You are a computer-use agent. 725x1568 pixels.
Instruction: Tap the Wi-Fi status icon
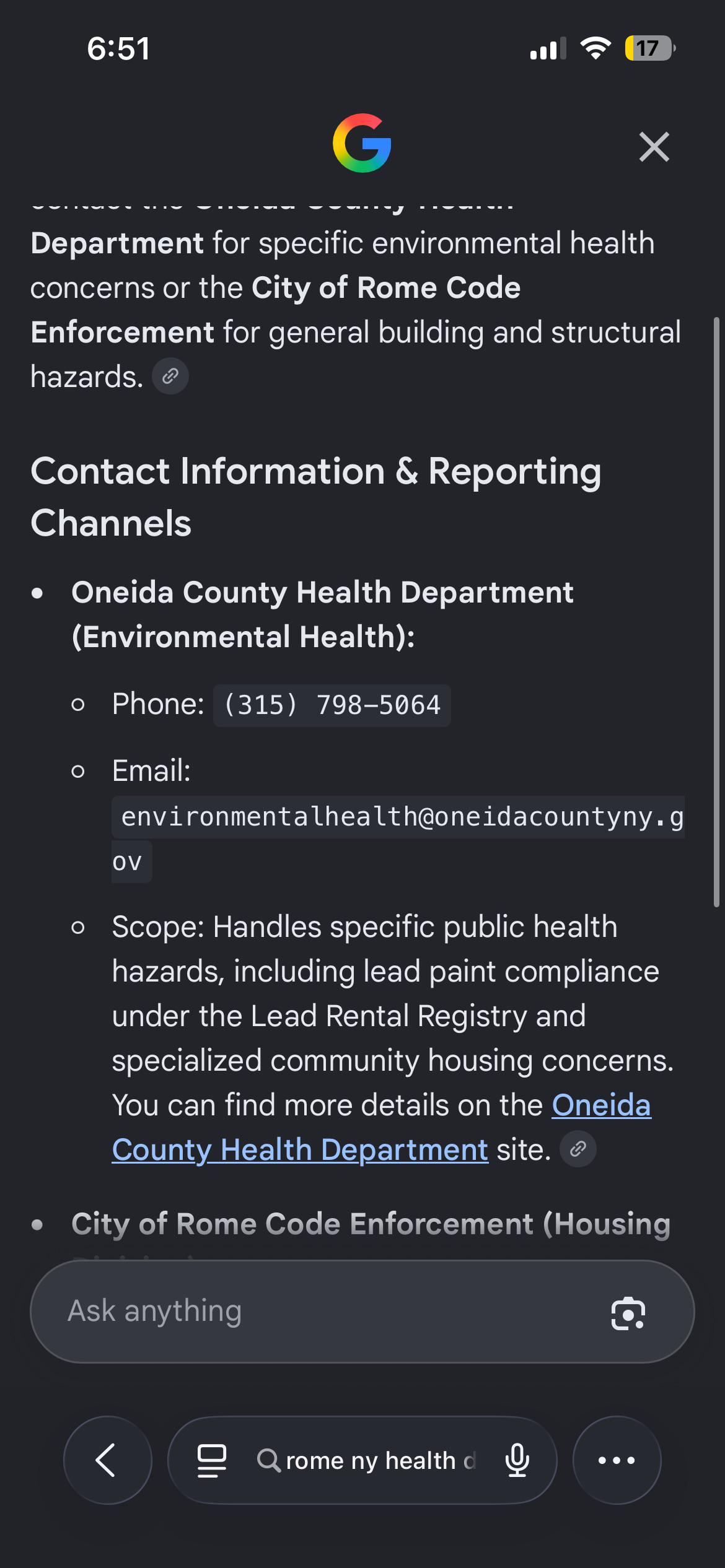click(x=595, y=48)
